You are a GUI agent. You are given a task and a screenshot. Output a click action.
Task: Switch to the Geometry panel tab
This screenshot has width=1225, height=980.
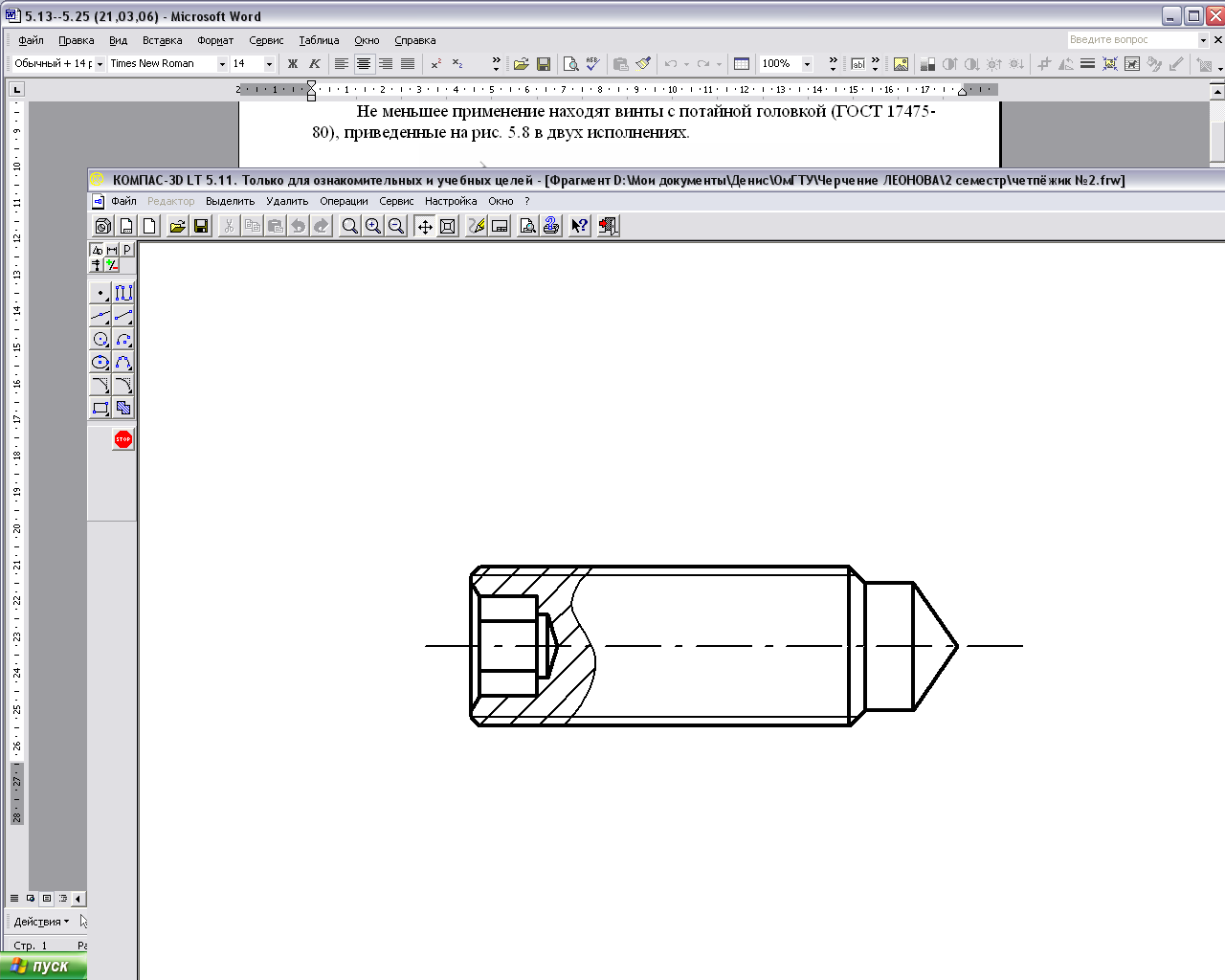click(97, 250)
